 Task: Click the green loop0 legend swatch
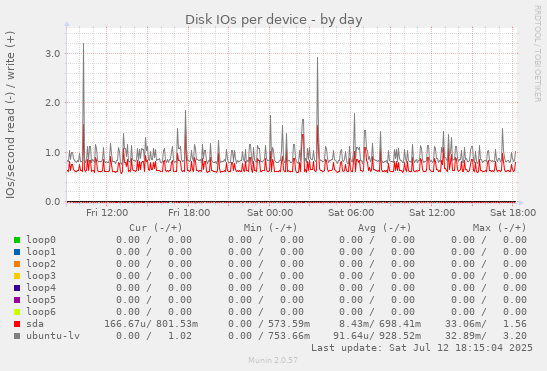17,240
